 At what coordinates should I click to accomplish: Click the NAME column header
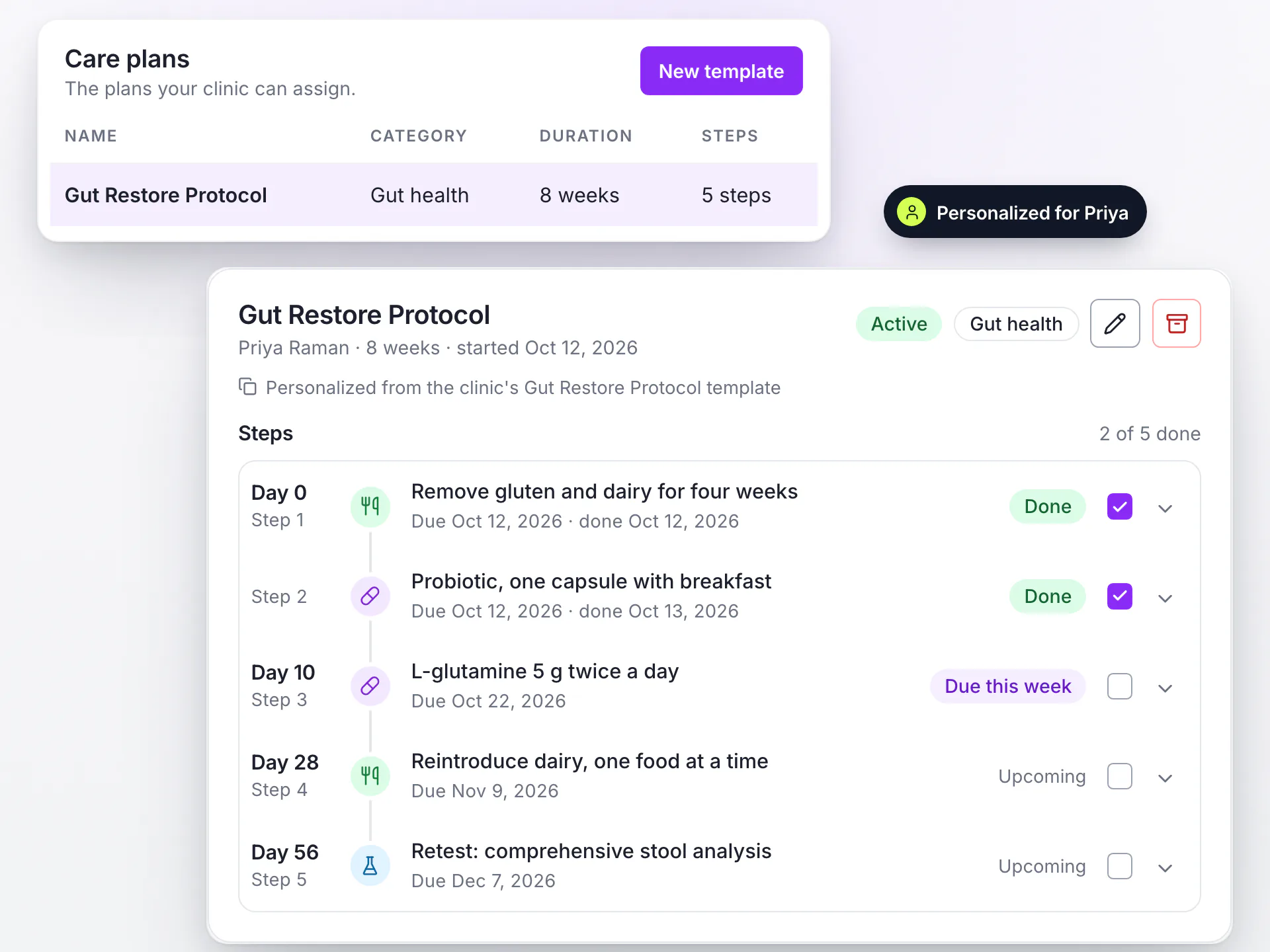coord(91,136)
